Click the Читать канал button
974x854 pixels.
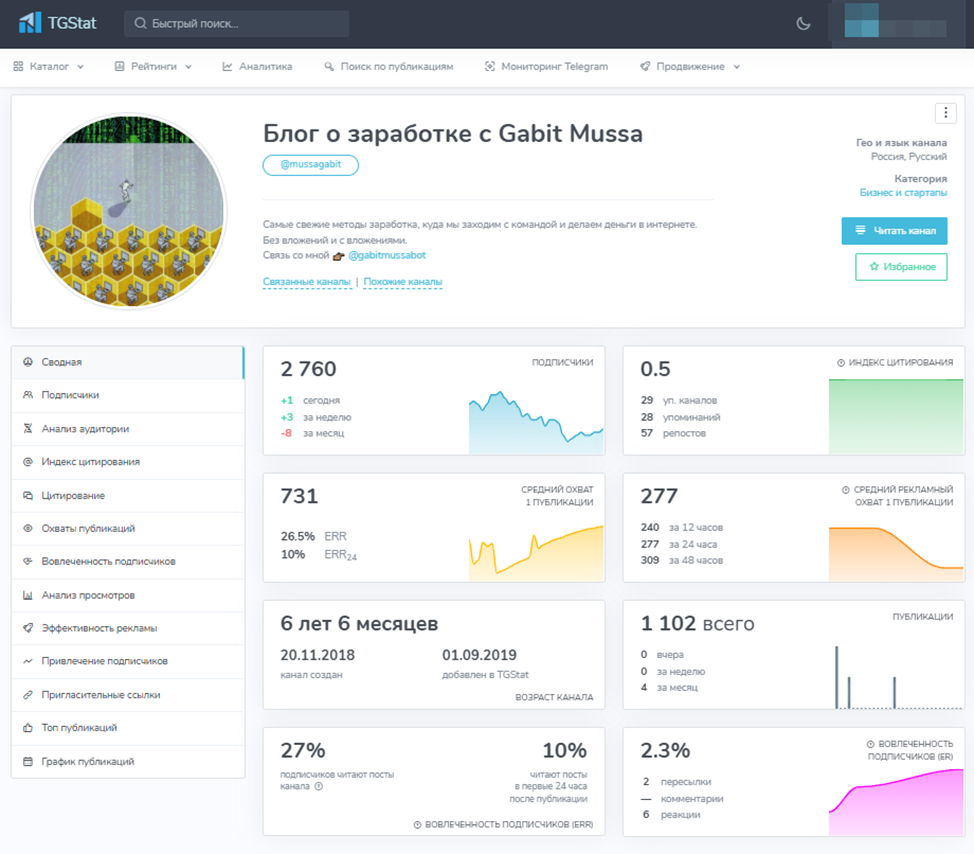[894, 230]
